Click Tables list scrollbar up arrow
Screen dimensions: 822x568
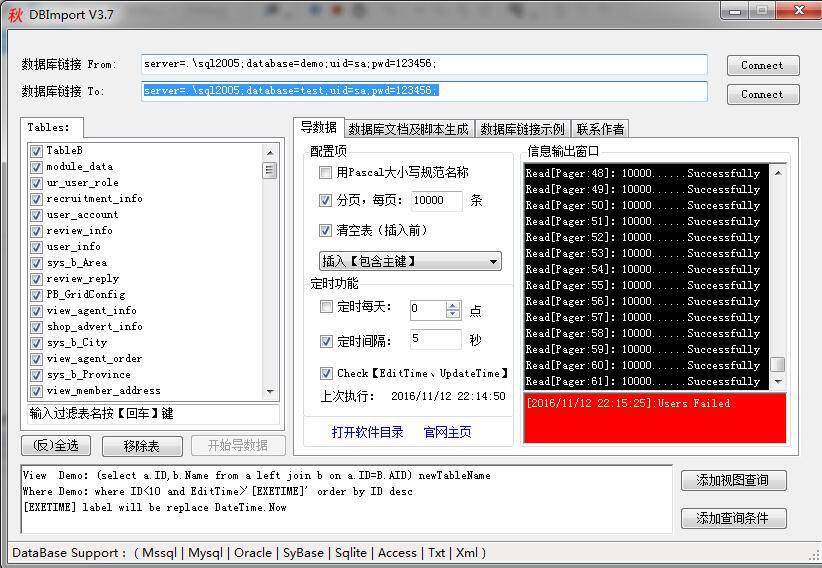(270, 153)
